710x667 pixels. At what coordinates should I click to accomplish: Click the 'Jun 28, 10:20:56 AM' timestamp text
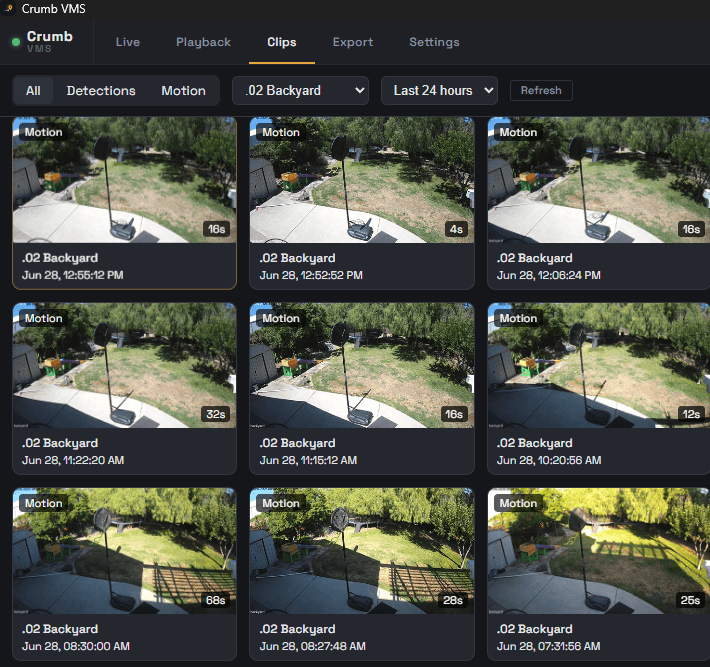(x=549, y=460)
